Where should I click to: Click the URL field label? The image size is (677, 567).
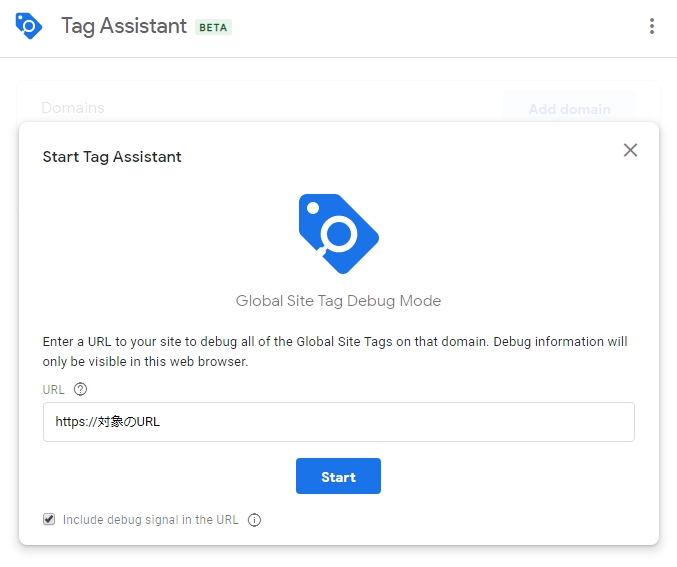point(53,390)
